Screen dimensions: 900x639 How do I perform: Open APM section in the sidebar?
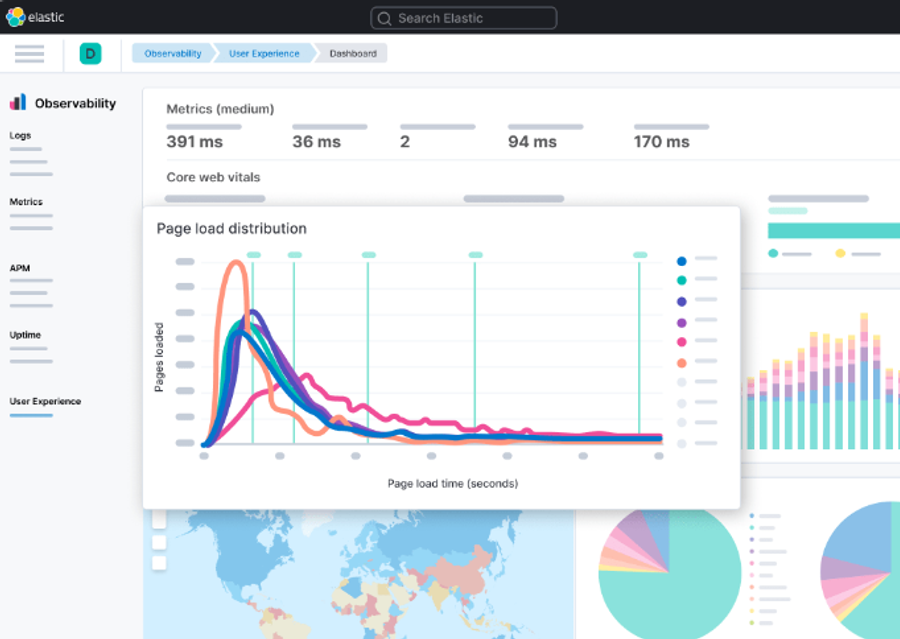[20, 268]
